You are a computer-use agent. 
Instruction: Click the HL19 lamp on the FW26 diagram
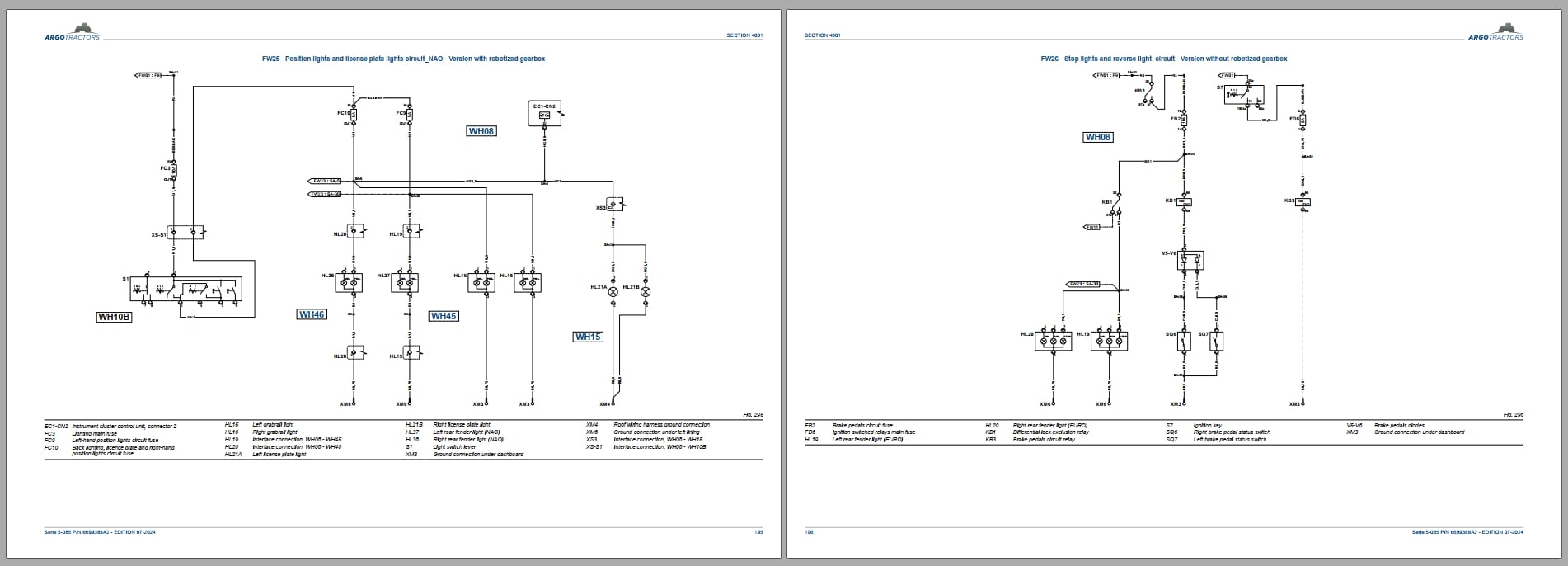1110,341
